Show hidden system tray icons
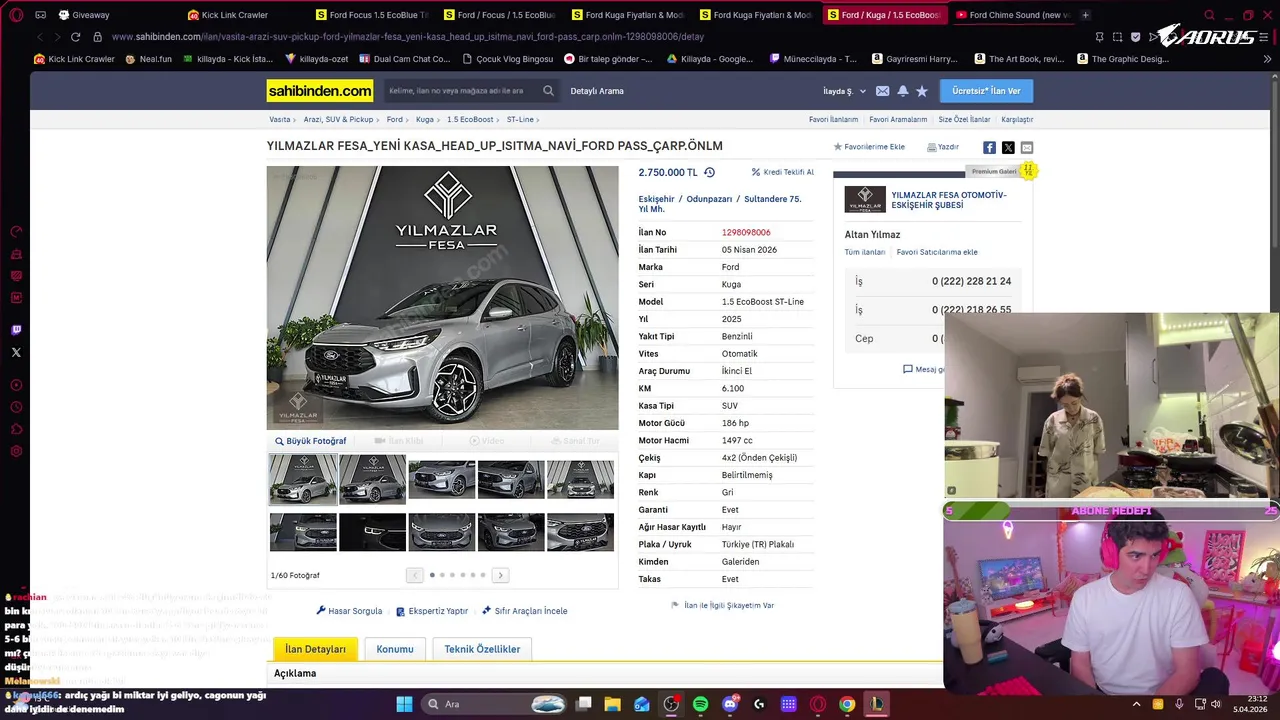The height and width of the screenshot is (720, 1280). [1136, 704]
